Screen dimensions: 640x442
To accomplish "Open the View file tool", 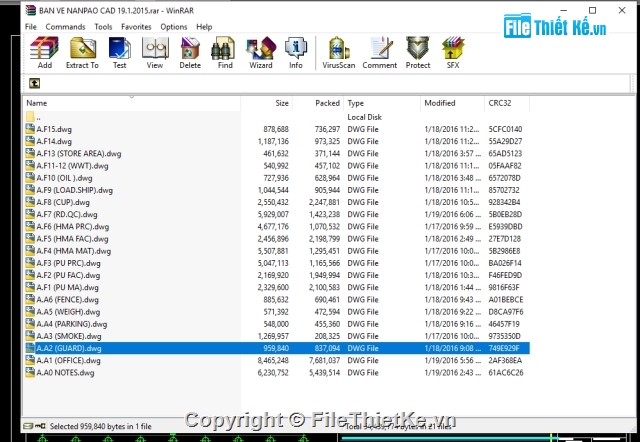I will (x=155, y=52).
